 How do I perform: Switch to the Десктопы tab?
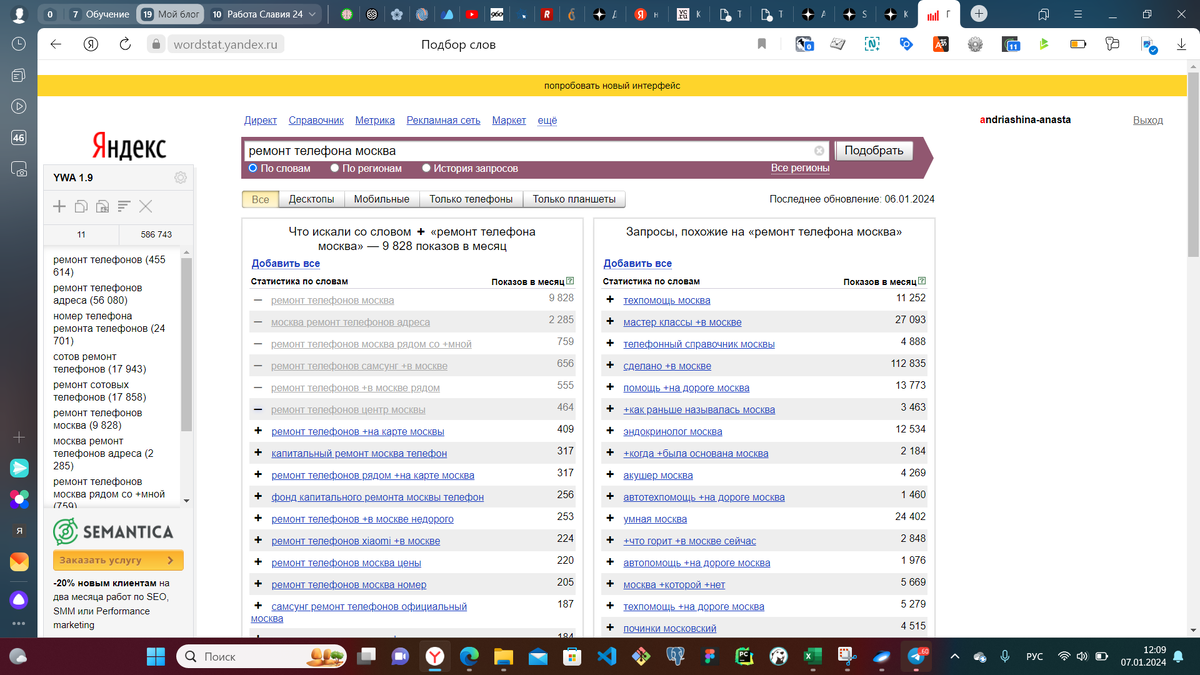tap(310, 199)
